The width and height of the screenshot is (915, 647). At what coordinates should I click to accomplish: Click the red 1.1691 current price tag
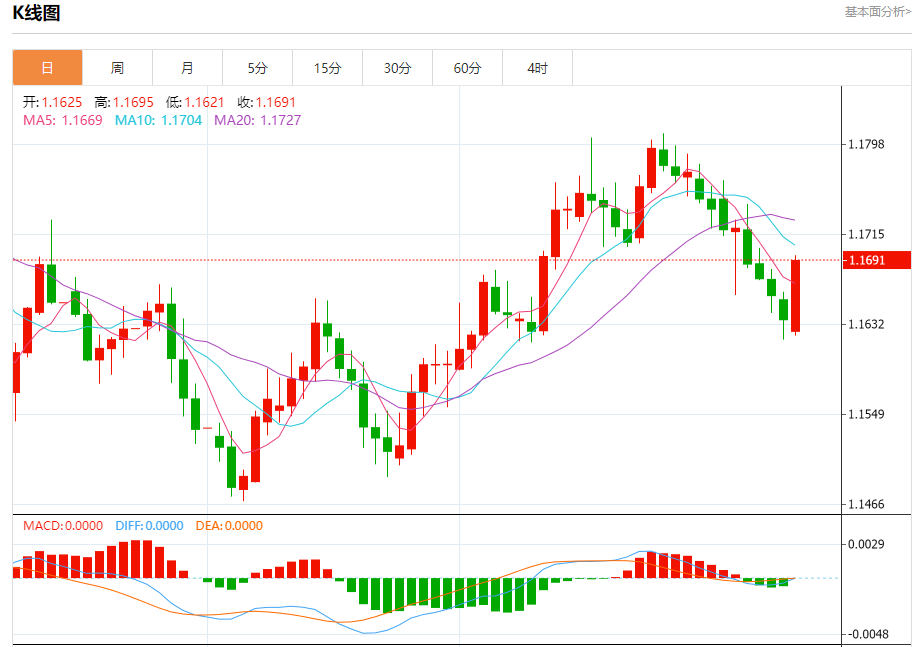(877, 260)
